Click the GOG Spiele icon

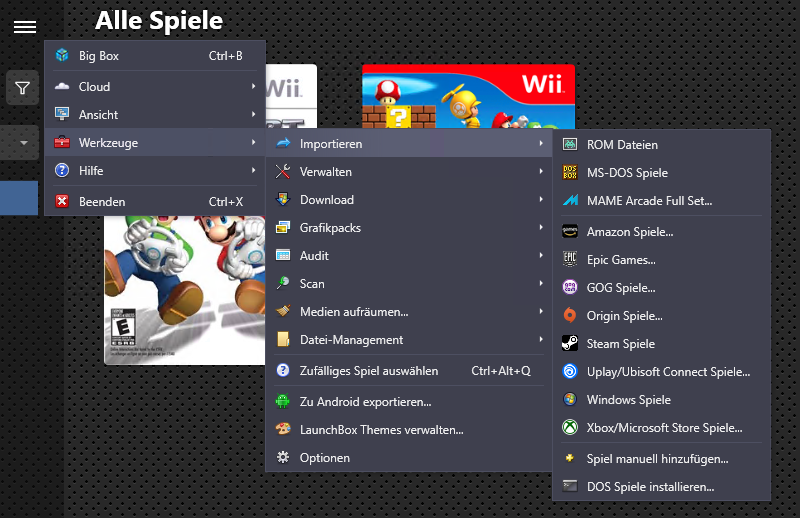tap(569, 288)
